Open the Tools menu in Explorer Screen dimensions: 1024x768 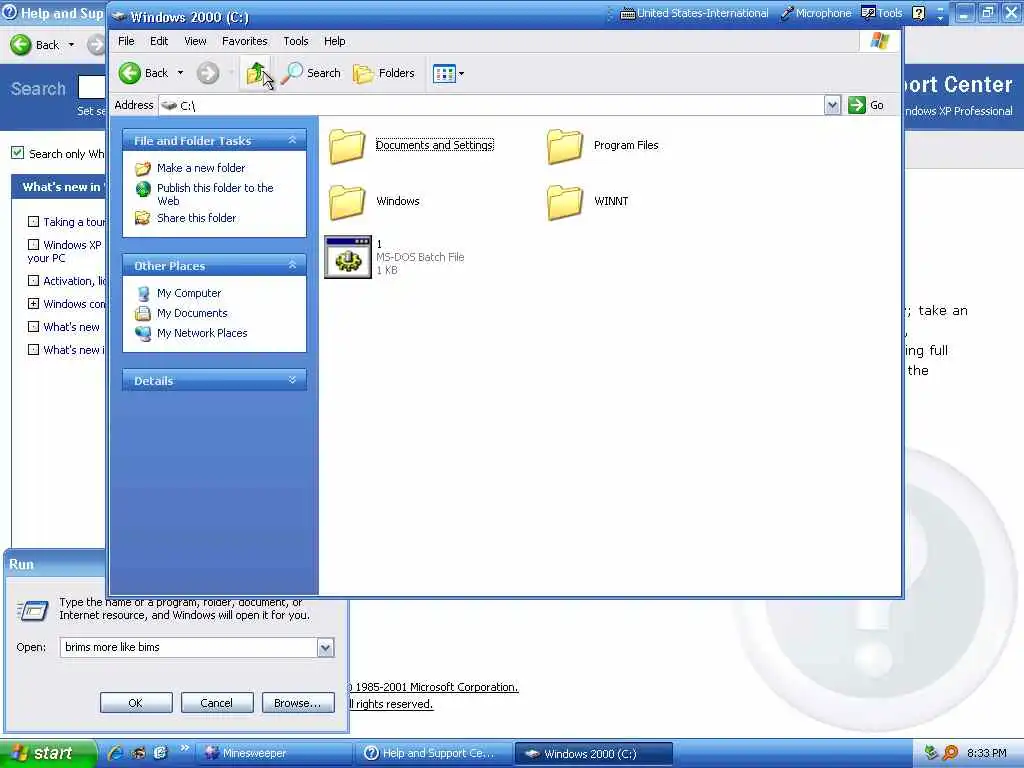(x=295, y=41)
